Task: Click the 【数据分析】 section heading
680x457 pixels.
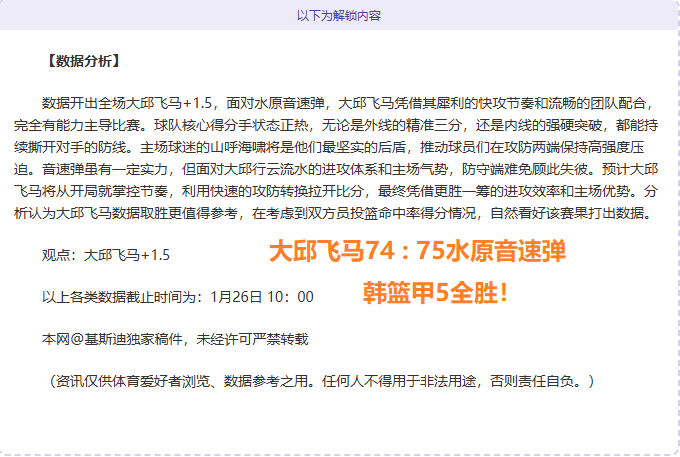Action: point(83,62)
